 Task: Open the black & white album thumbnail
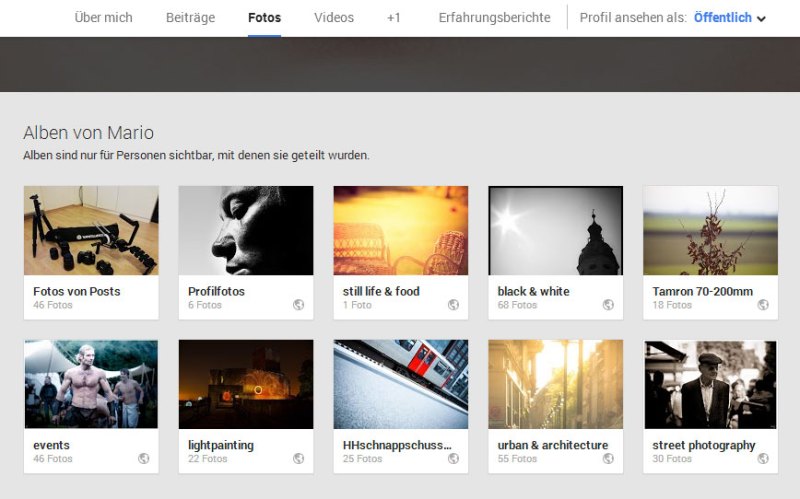tap(555, 230)
